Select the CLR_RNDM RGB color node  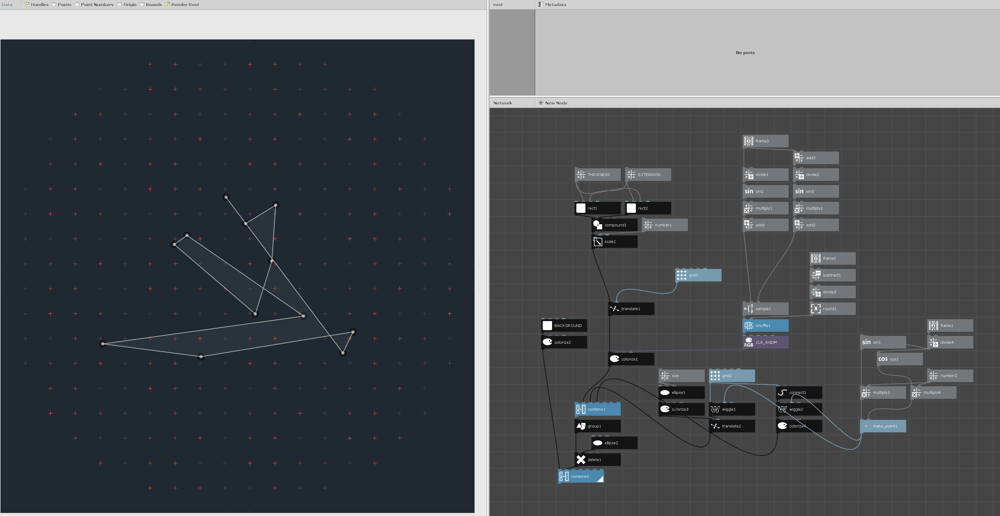[x=765, y=342]
